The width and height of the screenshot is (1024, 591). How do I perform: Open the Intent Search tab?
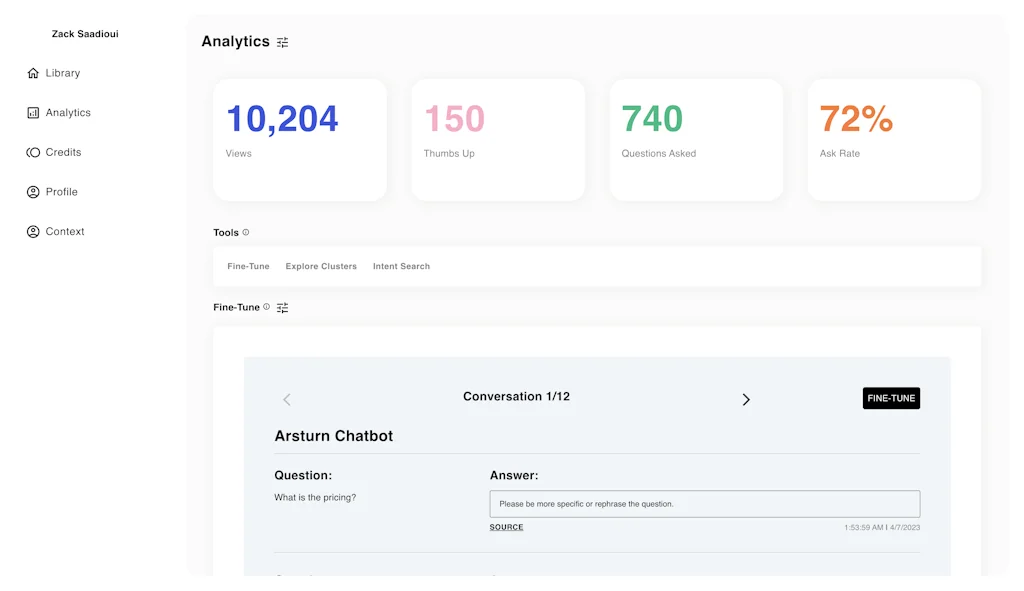401,266
